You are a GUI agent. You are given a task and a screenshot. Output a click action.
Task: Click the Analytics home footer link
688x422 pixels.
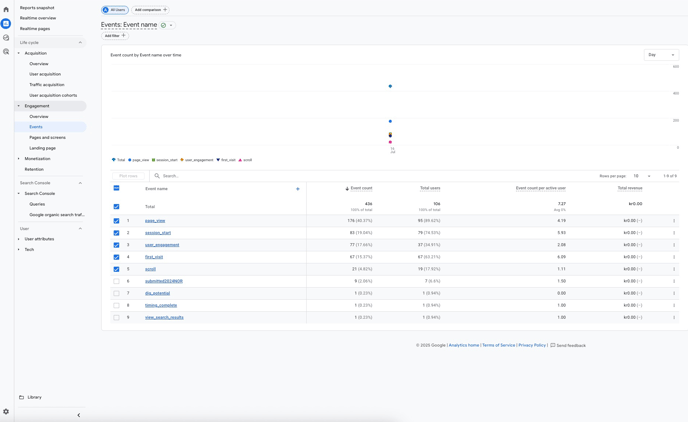464,345
